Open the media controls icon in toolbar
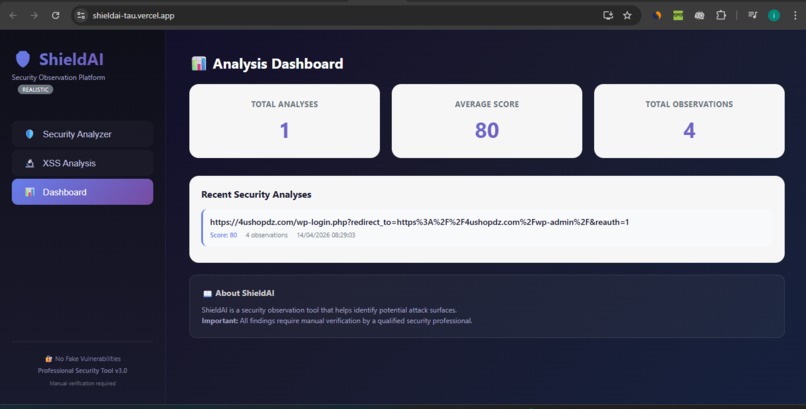The image size is (806, 409). (x=753, y=15)
